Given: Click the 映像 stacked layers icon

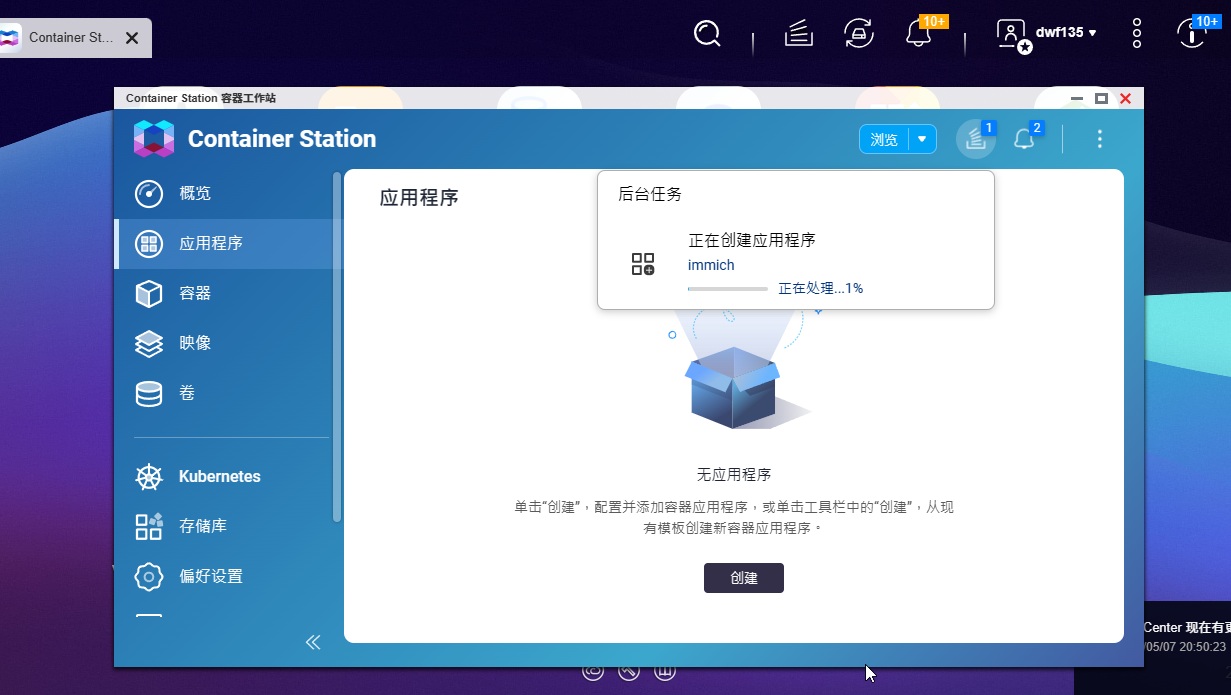Looking at the screenshot, I should 149,343.
